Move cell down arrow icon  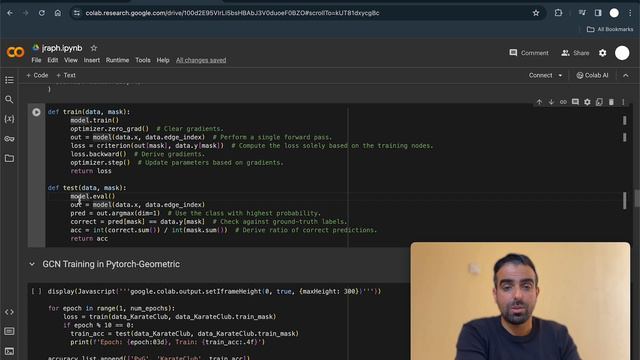click(x=551, y=102)
